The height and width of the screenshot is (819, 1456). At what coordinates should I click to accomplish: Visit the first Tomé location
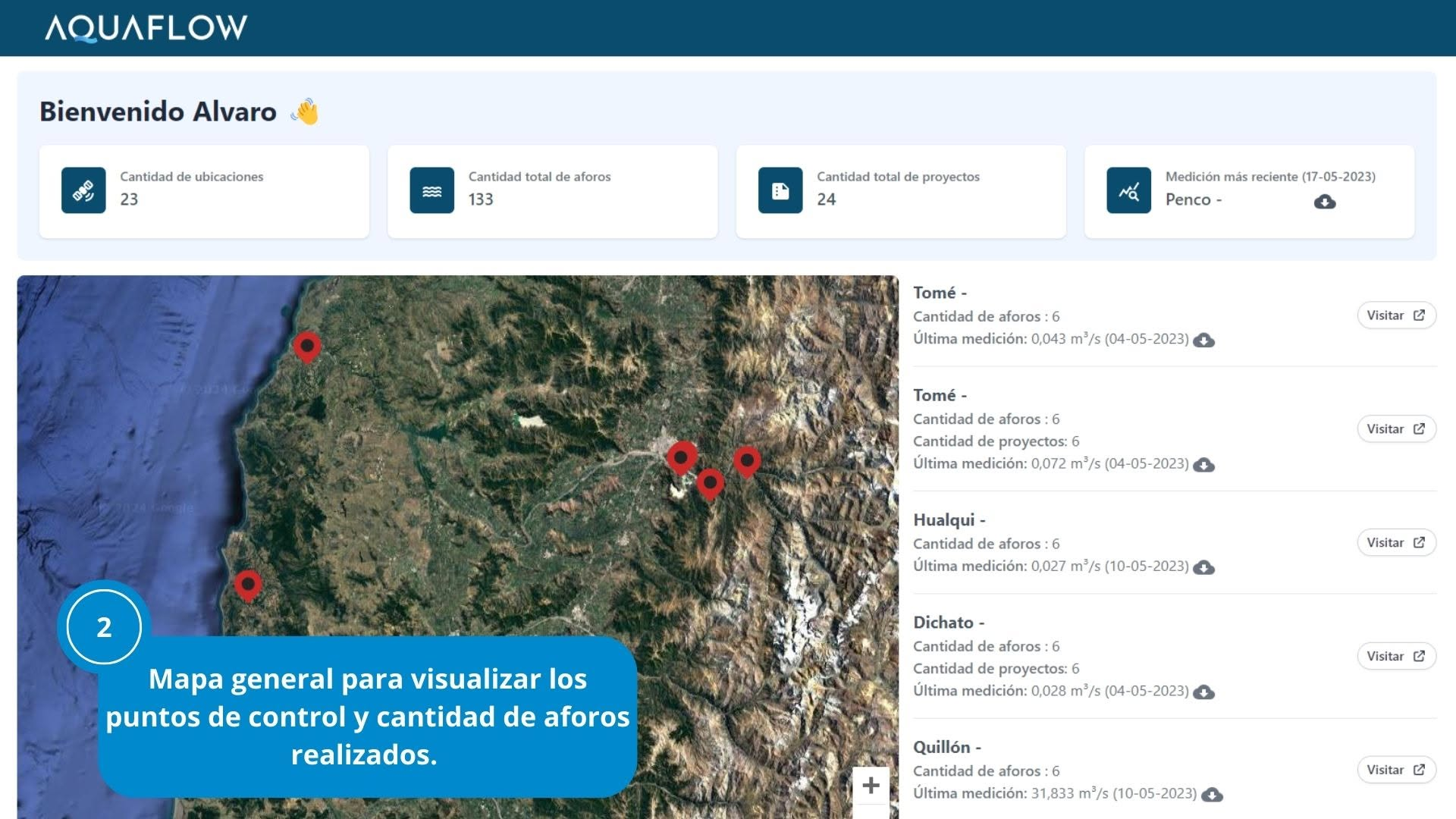tap(1396, 315)
